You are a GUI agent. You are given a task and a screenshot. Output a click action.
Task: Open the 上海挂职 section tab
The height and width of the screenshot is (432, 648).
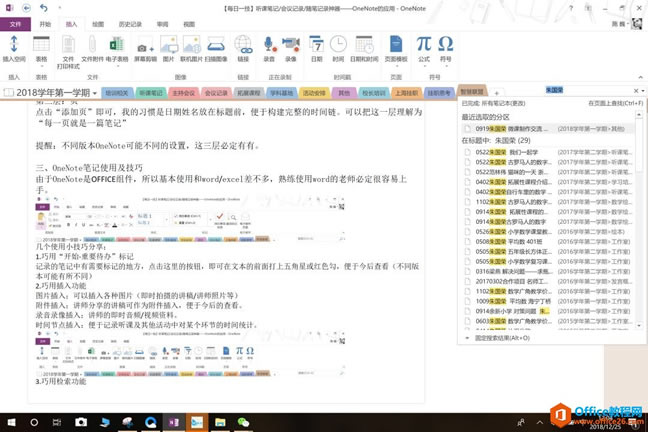point(406,93)
